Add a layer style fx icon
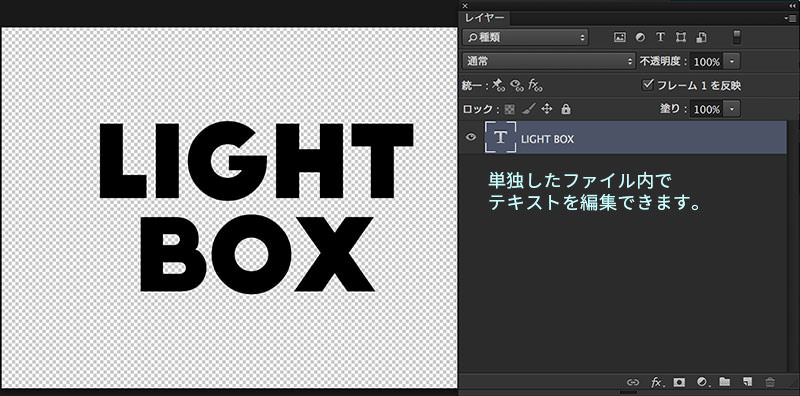800x396 pixels. click(x=657, y=382)
